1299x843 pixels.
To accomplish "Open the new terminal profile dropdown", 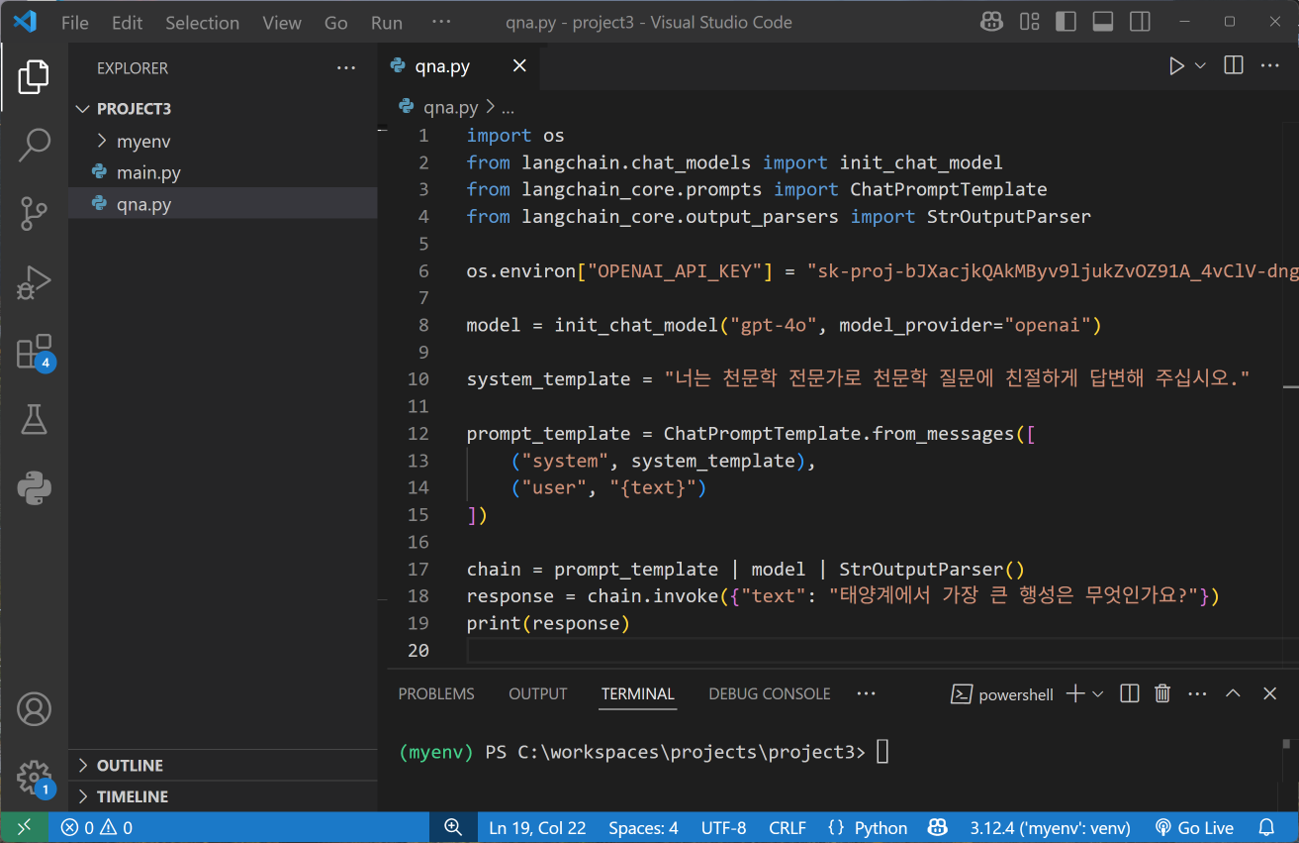I will point(1098,693).
